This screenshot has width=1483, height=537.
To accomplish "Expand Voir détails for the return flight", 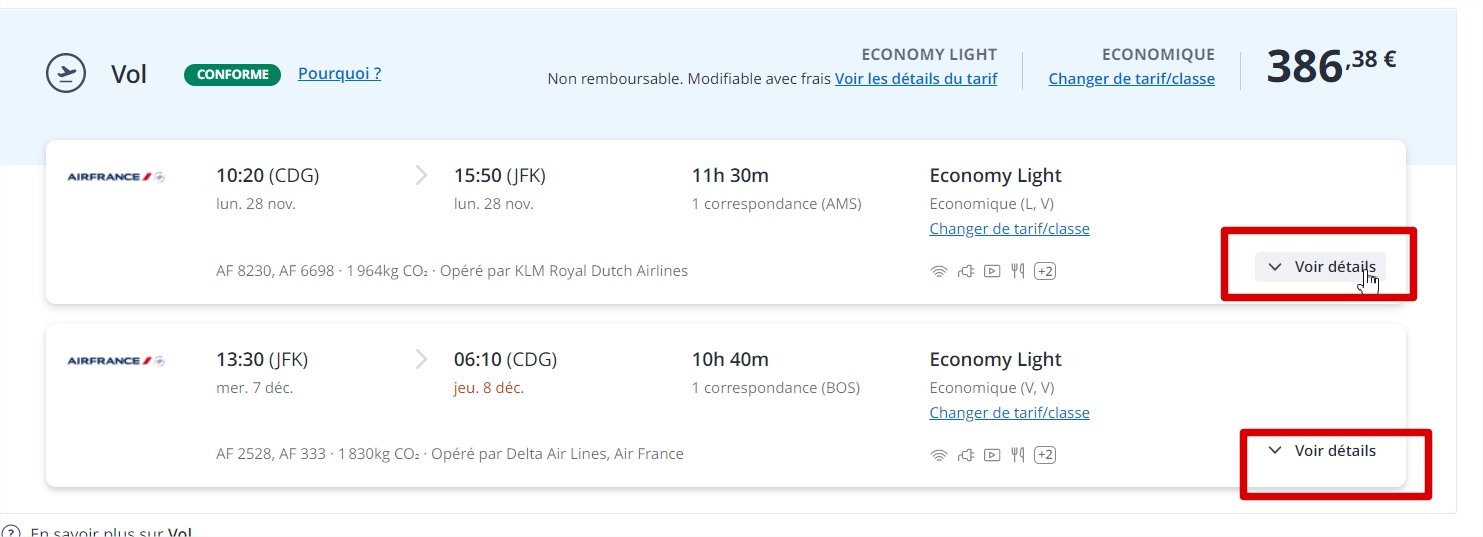I will pos(1320,451).
